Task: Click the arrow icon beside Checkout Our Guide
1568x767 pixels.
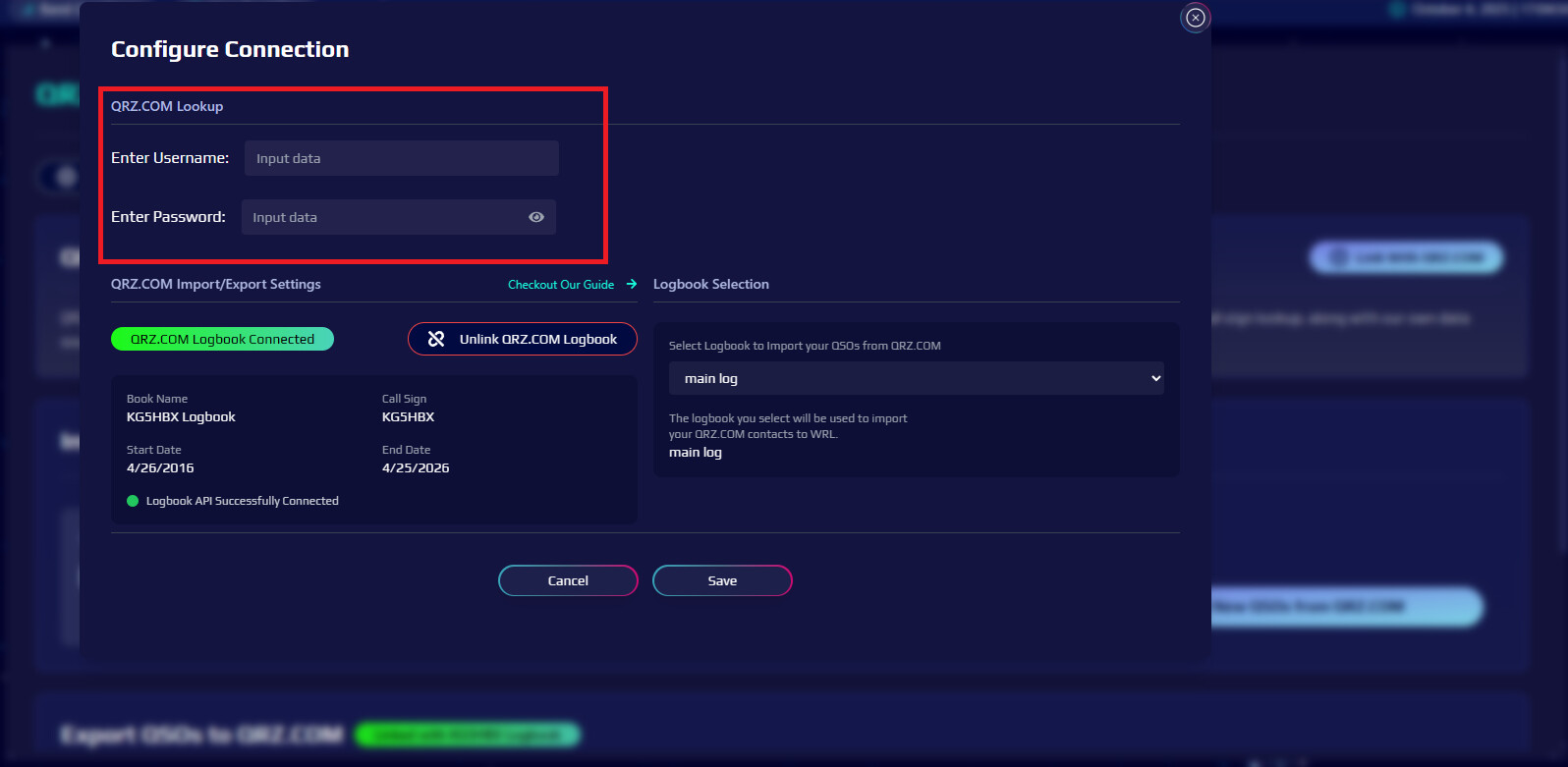Action: coord(632,284)
